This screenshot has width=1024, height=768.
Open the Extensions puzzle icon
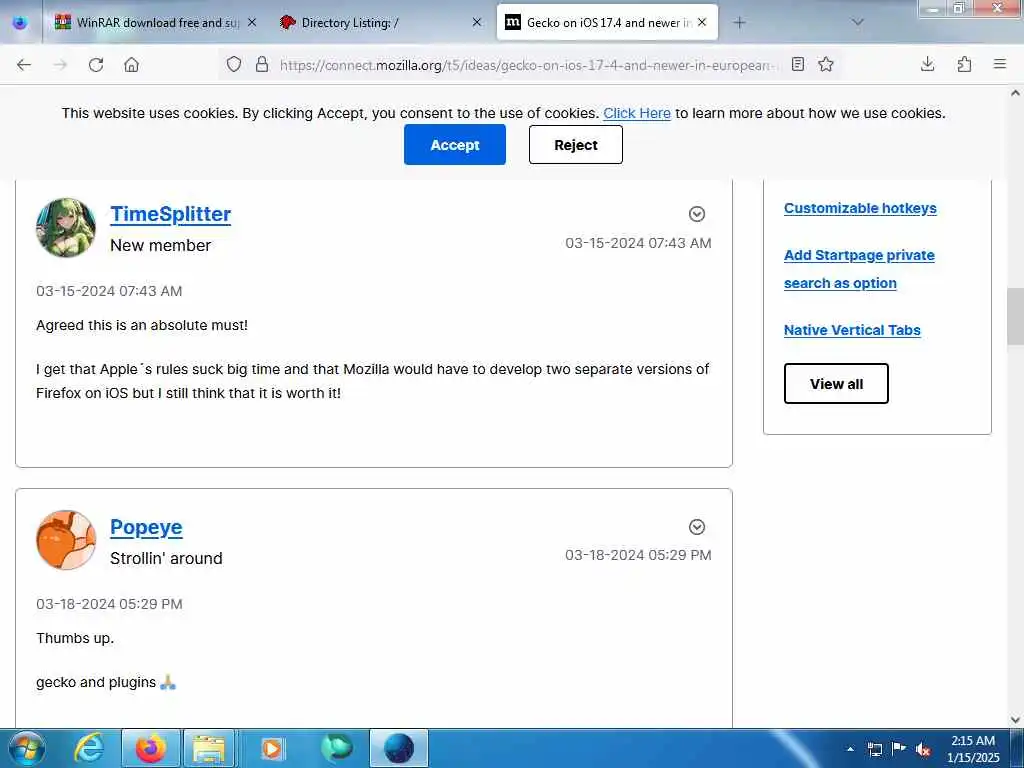click(964, 64)
